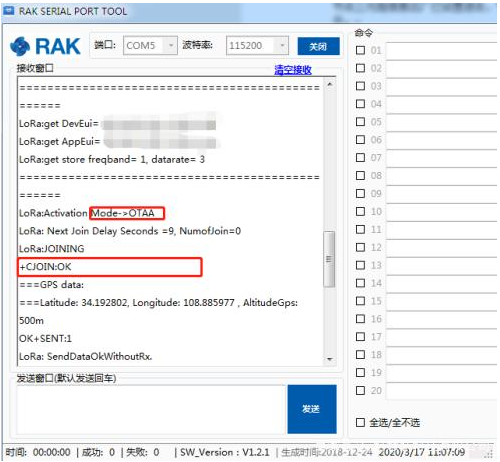Image resolution: width=500 pixels, height=462 pixels.
Task: Click the title bar application icon
Action: [8, 11]
